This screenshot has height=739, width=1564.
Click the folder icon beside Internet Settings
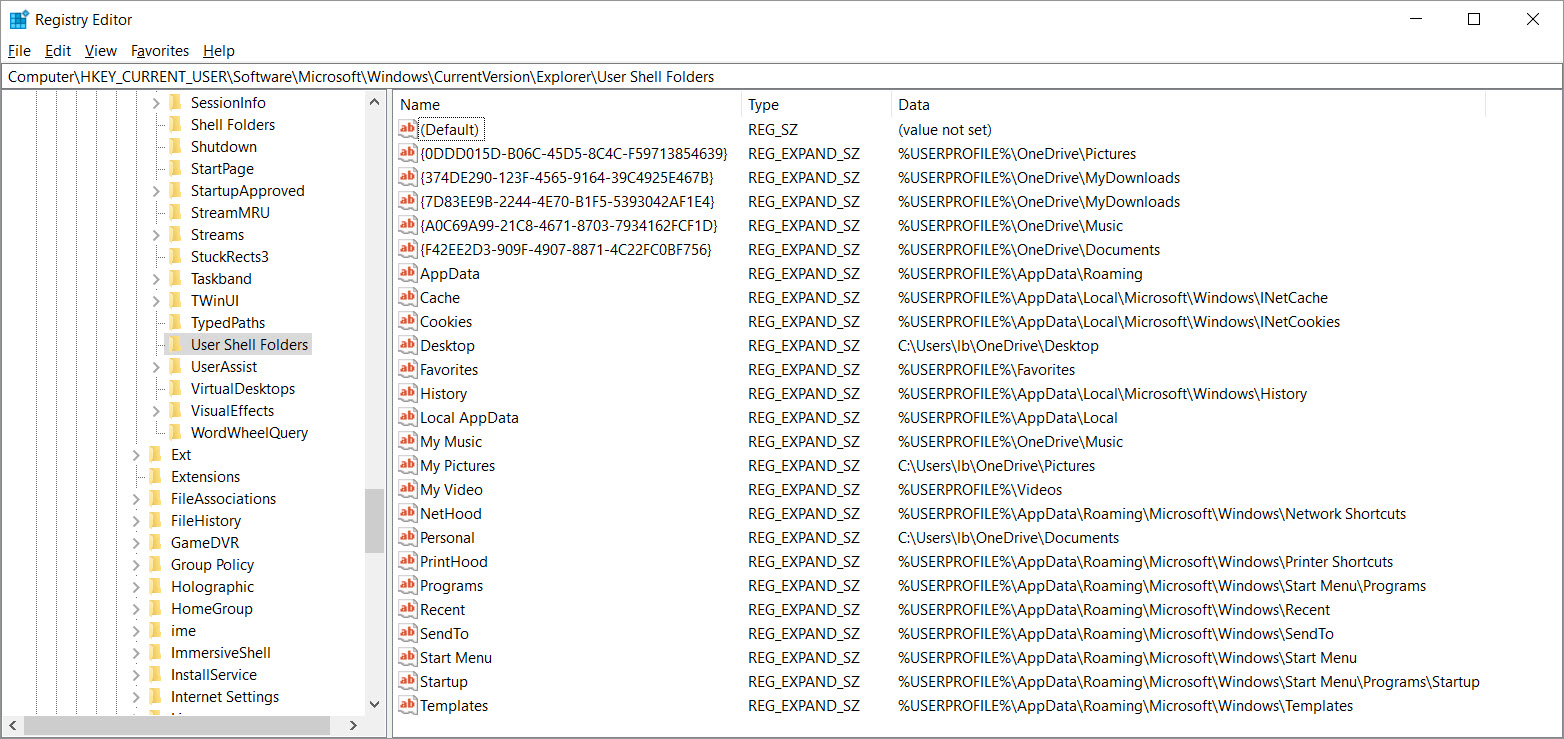tap(155, 696)
